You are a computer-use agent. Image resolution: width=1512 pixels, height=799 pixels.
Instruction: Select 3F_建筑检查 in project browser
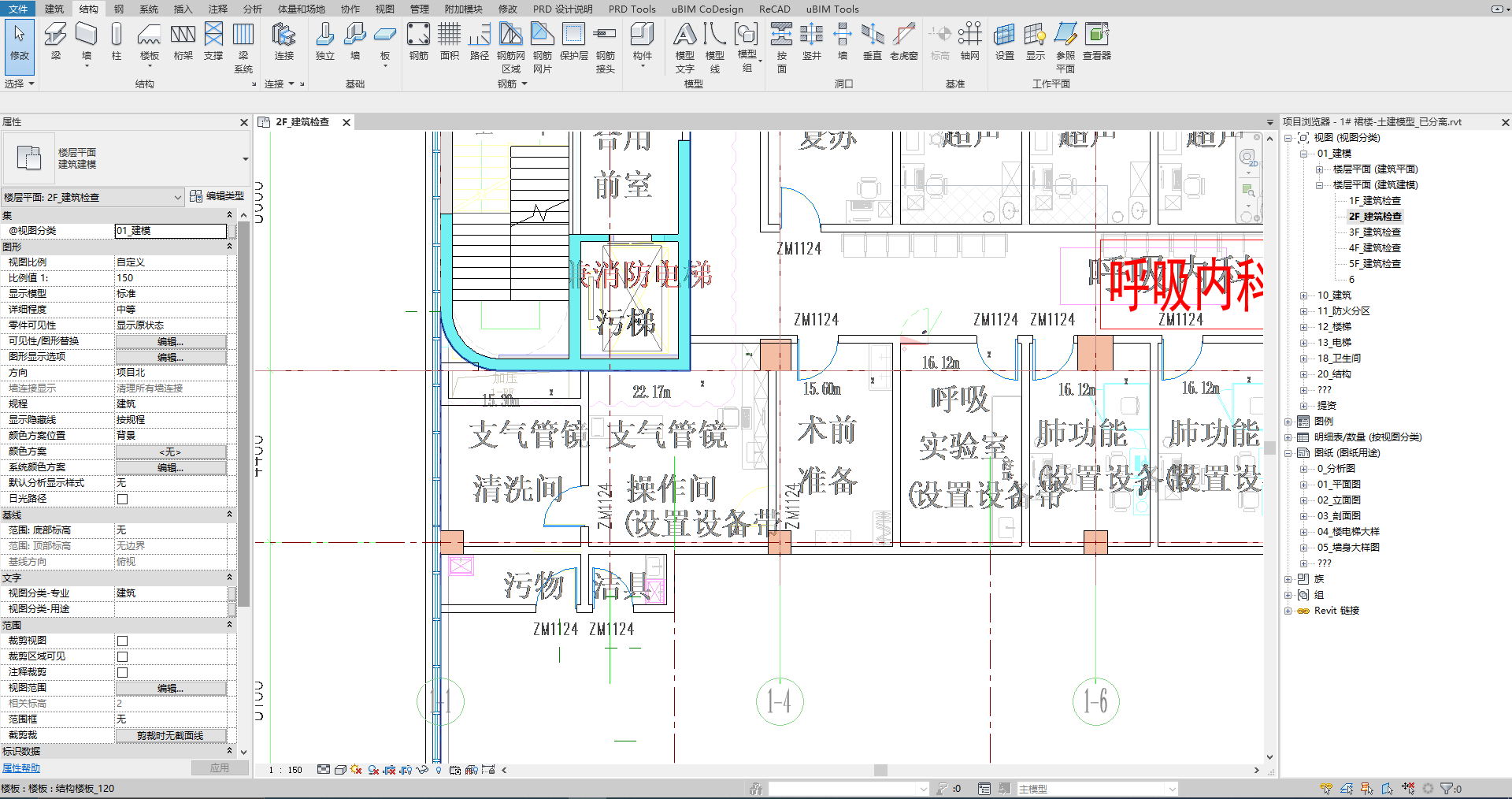click(1374, 232)
